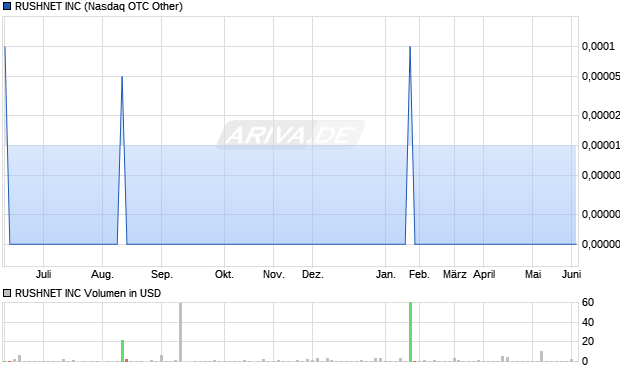Click the volume axis value 20

(588, 341)
